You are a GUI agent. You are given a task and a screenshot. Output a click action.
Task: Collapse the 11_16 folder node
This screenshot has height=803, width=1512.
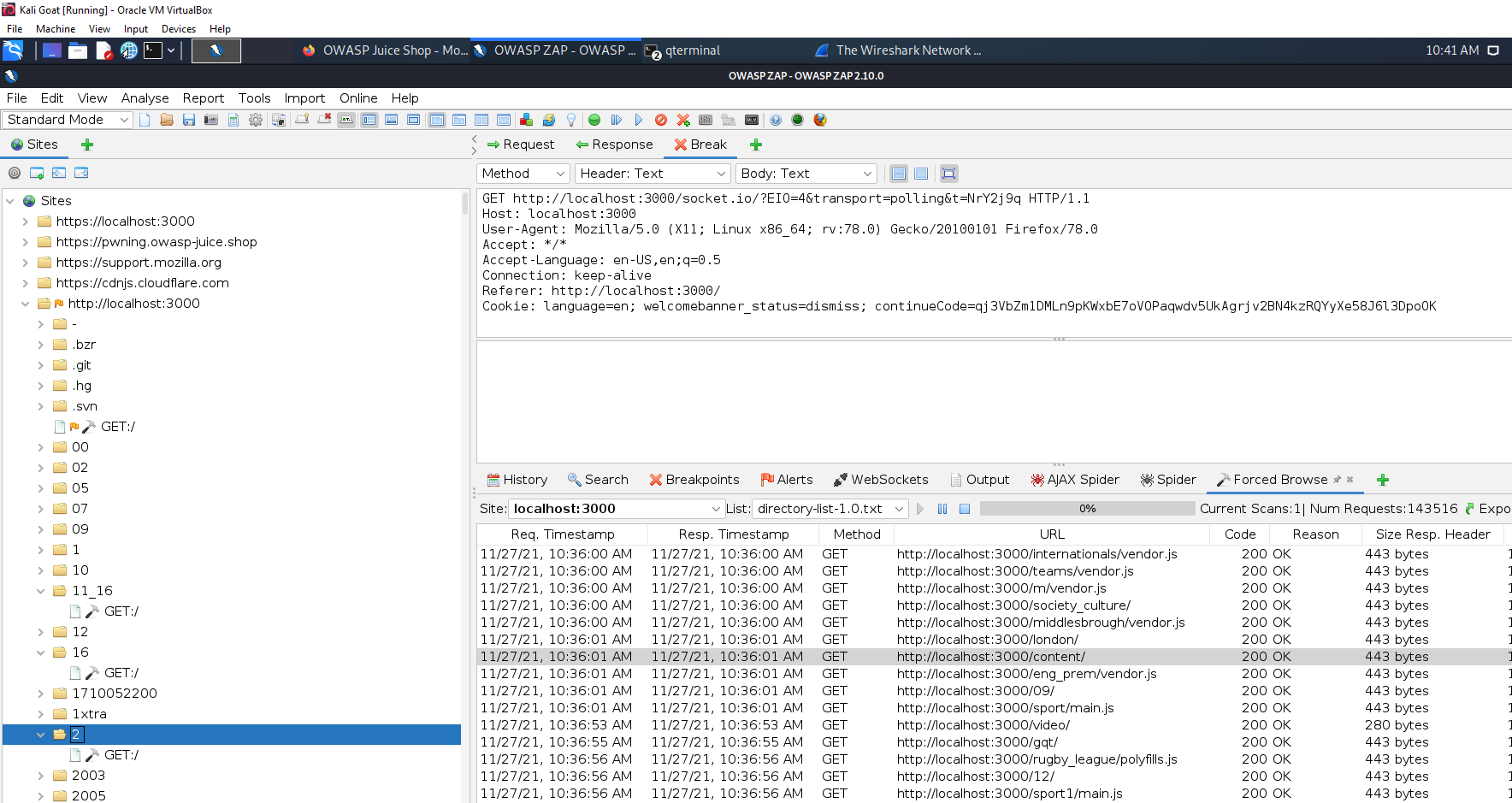[x=40, y=591]
